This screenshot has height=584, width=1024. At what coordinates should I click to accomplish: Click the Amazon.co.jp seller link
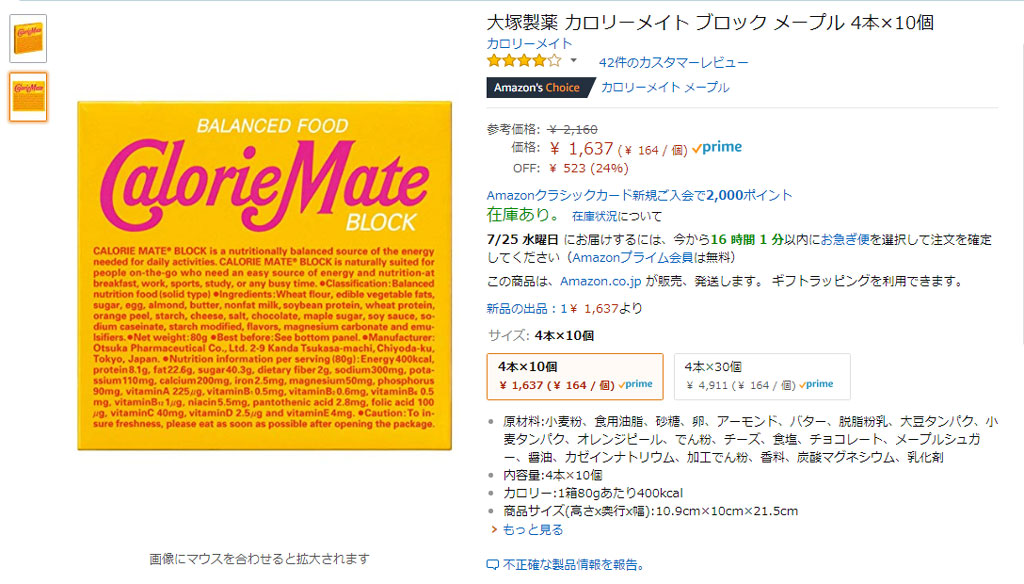[601, 282]
